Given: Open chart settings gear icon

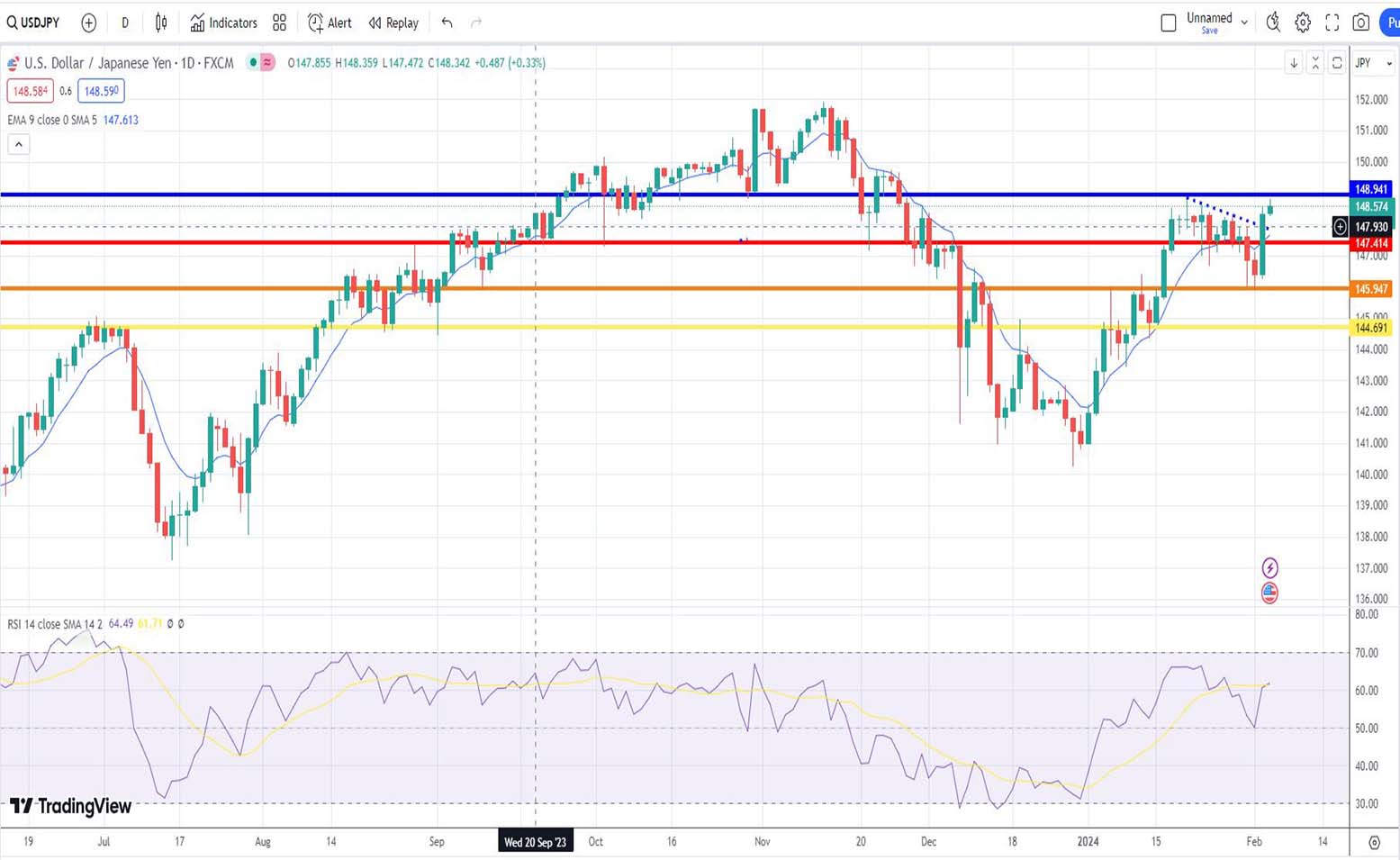Looking at the screenshot, I should (x=1303, y=23).
